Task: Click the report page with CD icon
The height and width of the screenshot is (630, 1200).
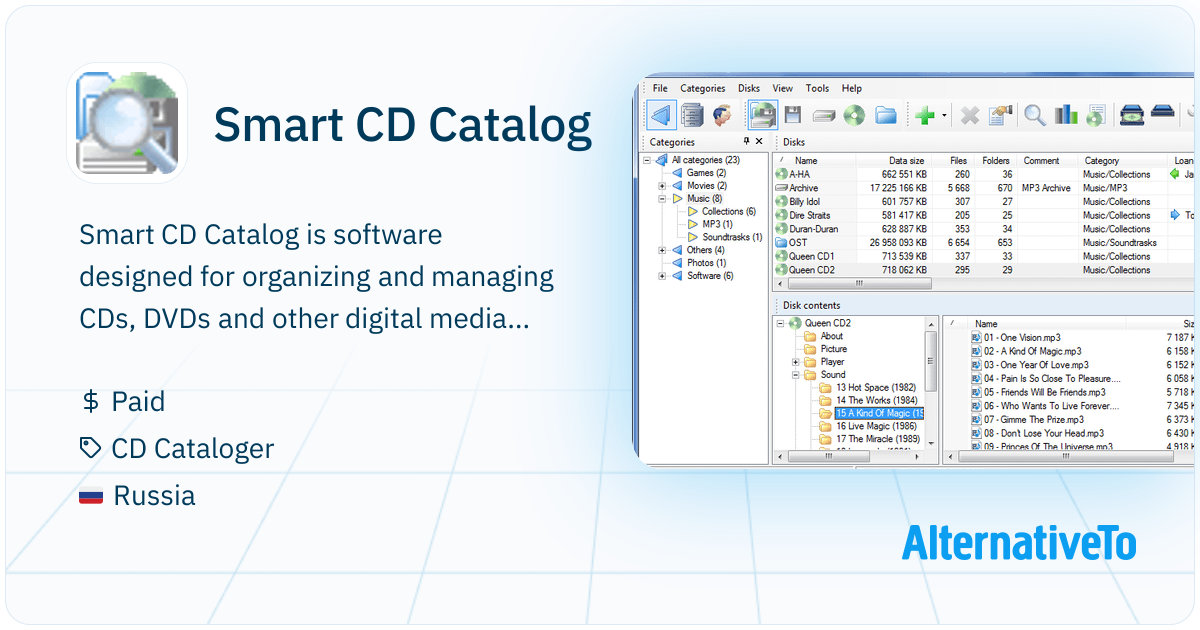Action: click(1095, 115)
